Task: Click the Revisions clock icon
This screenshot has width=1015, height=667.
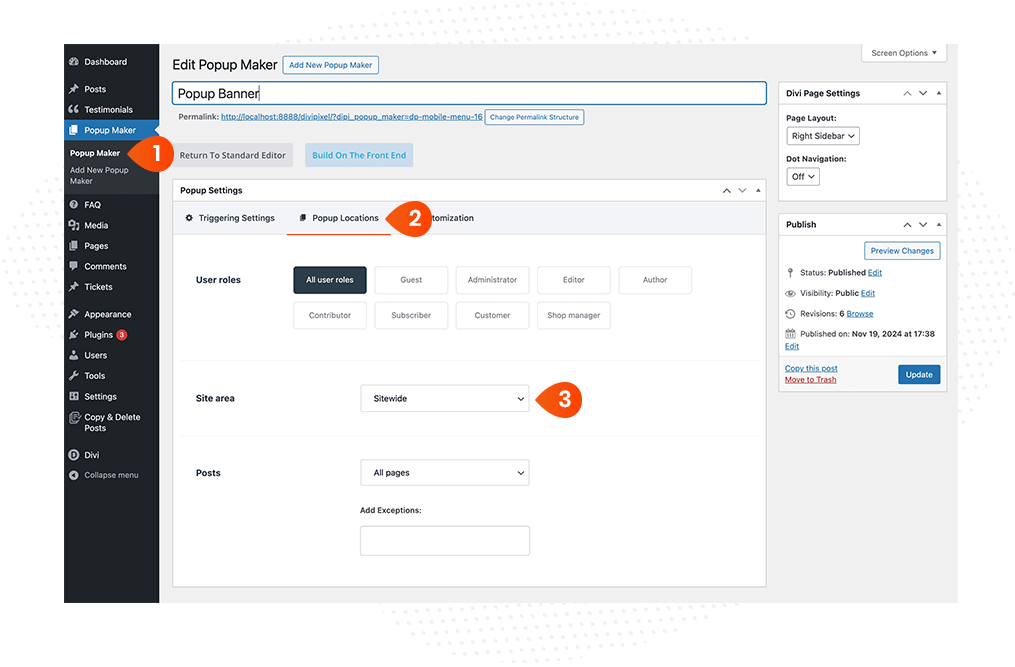Action: tap(790, 314)
